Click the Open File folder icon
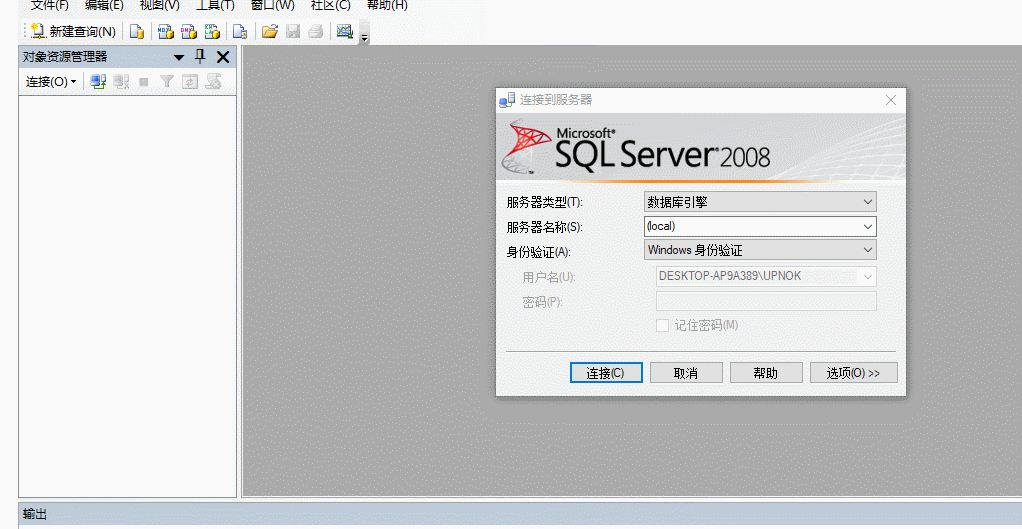 coord(270,31)
